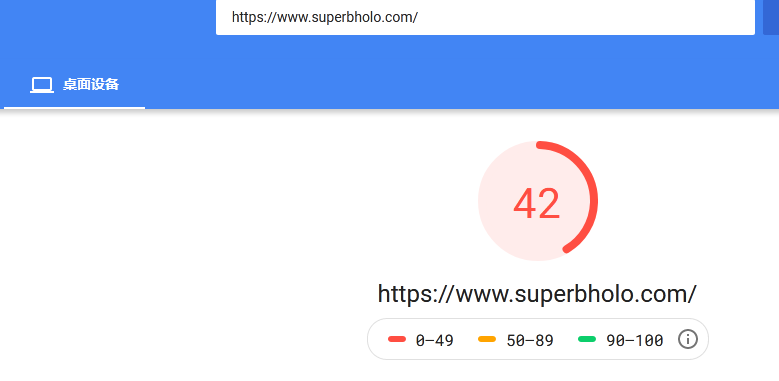This screenshot has width=779, height=381.
Task: Click the blank white area left of the gauge
Action: click(199, 224)
